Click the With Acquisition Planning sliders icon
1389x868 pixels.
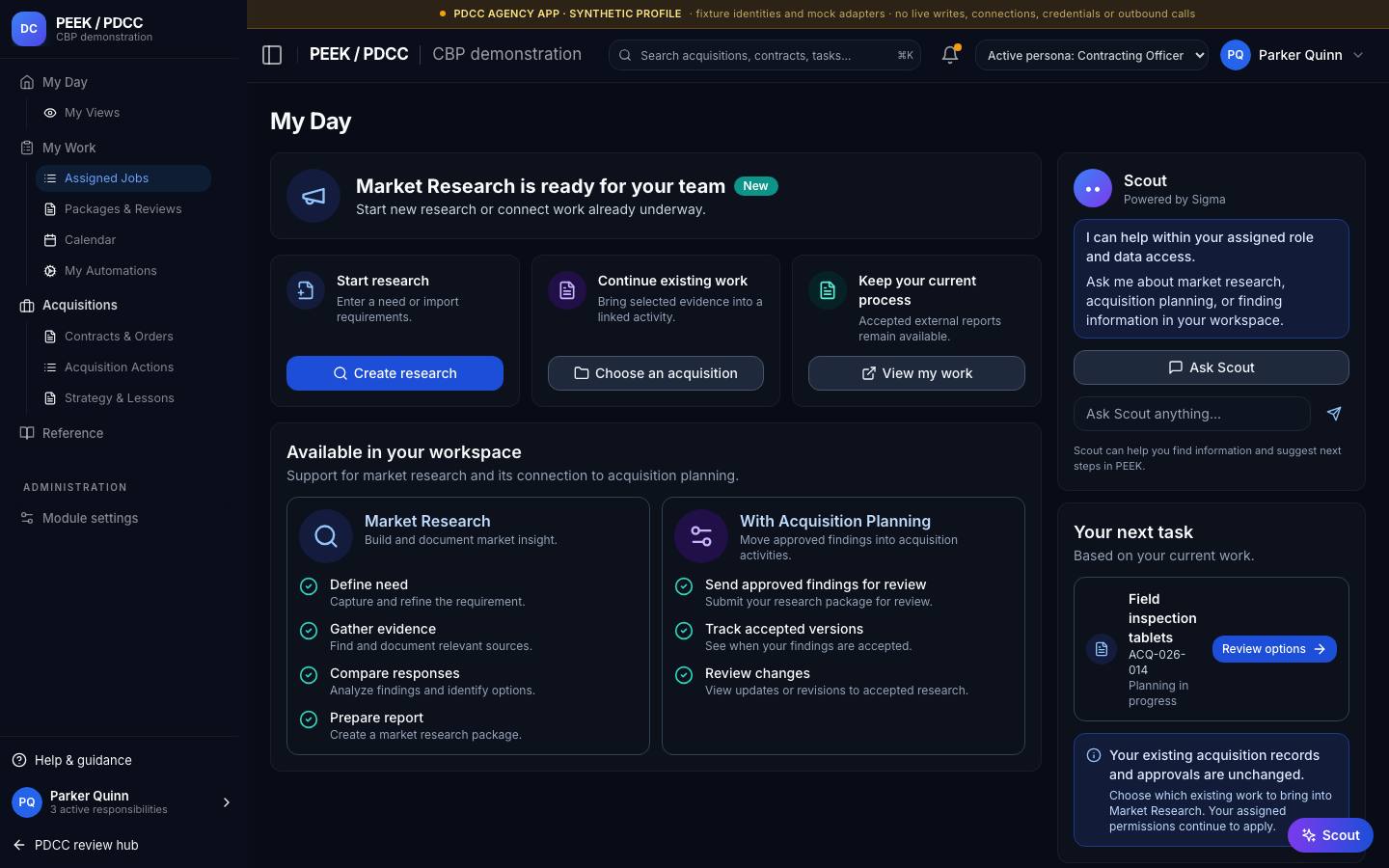[x=701, y=536]
